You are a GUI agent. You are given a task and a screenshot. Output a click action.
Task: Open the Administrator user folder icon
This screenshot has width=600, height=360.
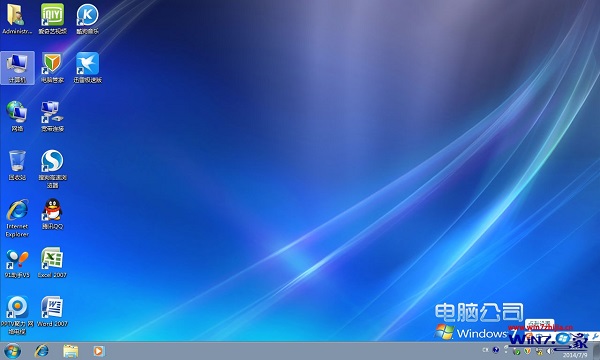click(x=17, y=18)
